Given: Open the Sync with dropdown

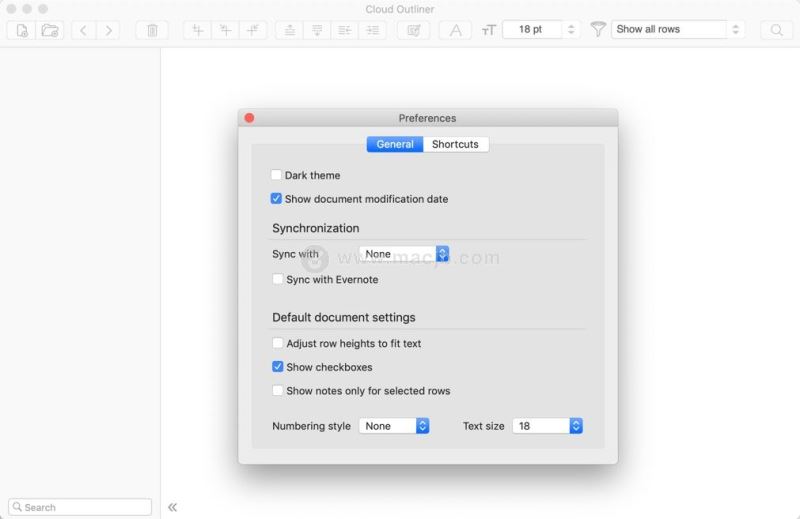Looking at the screenshot, I should pyautogui.click(x=404, y=254).
